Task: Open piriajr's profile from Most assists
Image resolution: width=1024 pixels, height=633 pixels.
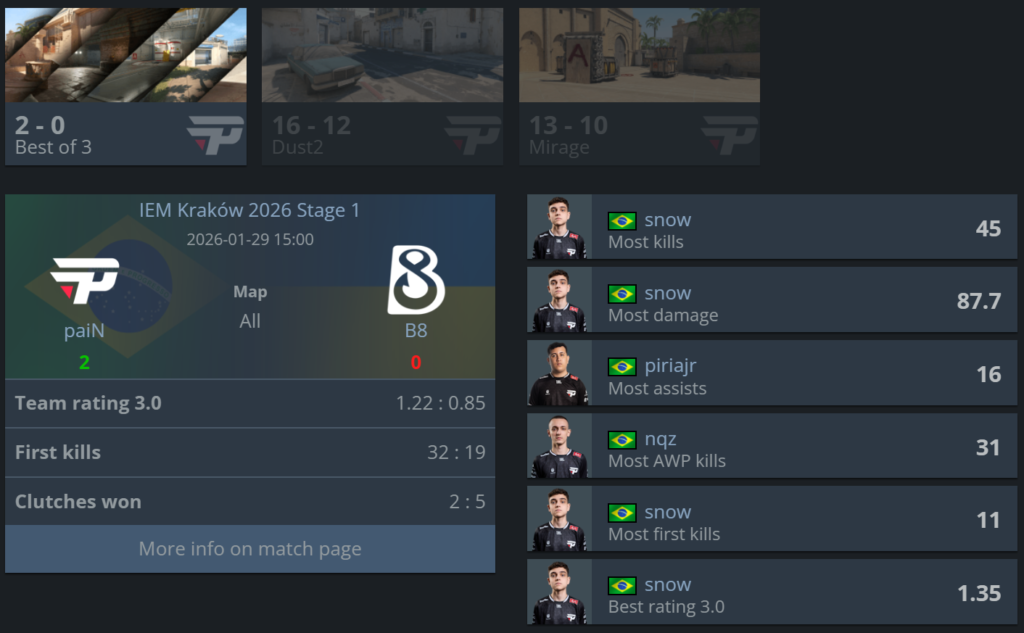Action: click(671, 366)
